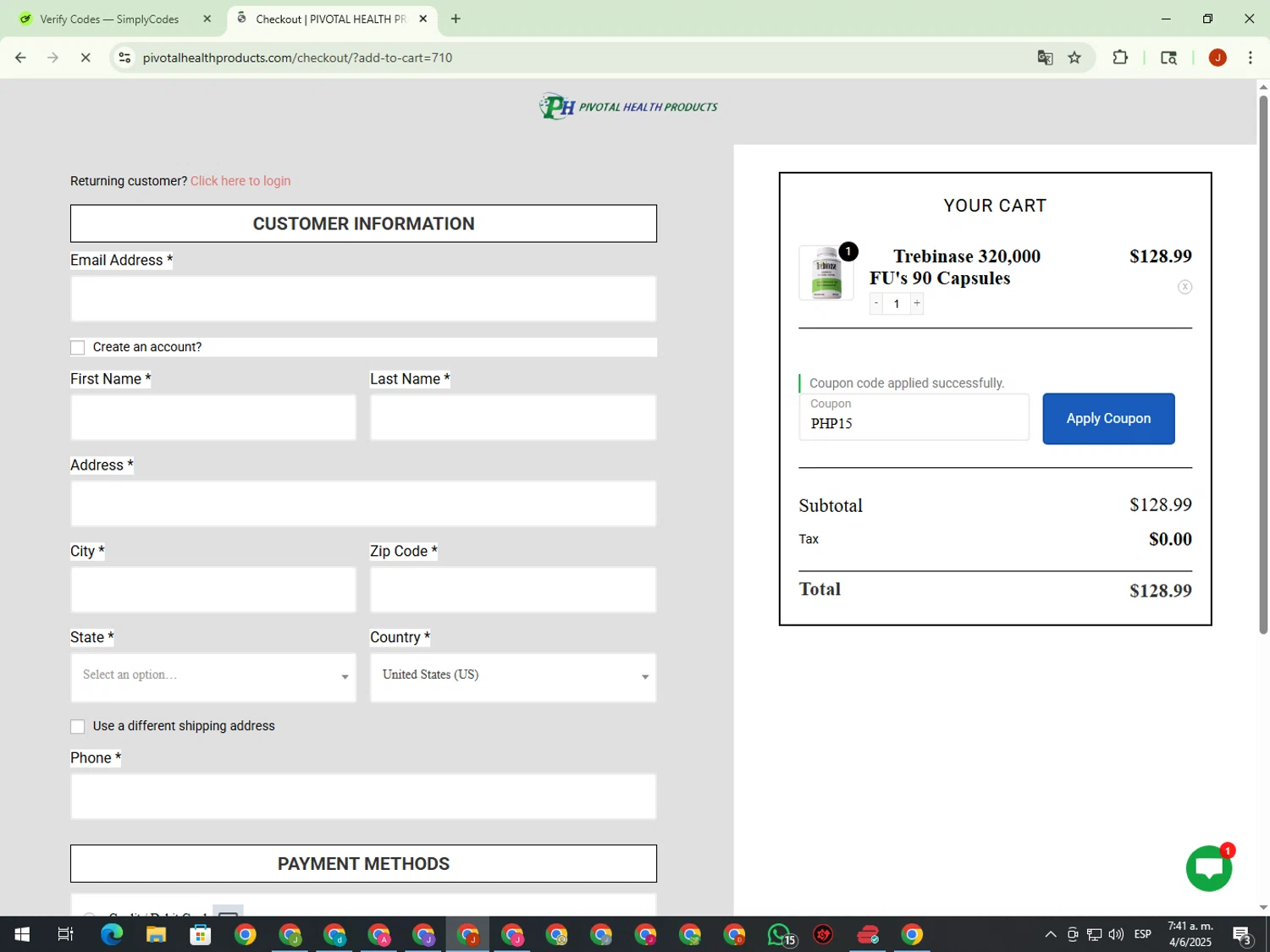Open the live chat bubble
The height and width of the screenshot is (952, 1270).
tap(1209, 867)
